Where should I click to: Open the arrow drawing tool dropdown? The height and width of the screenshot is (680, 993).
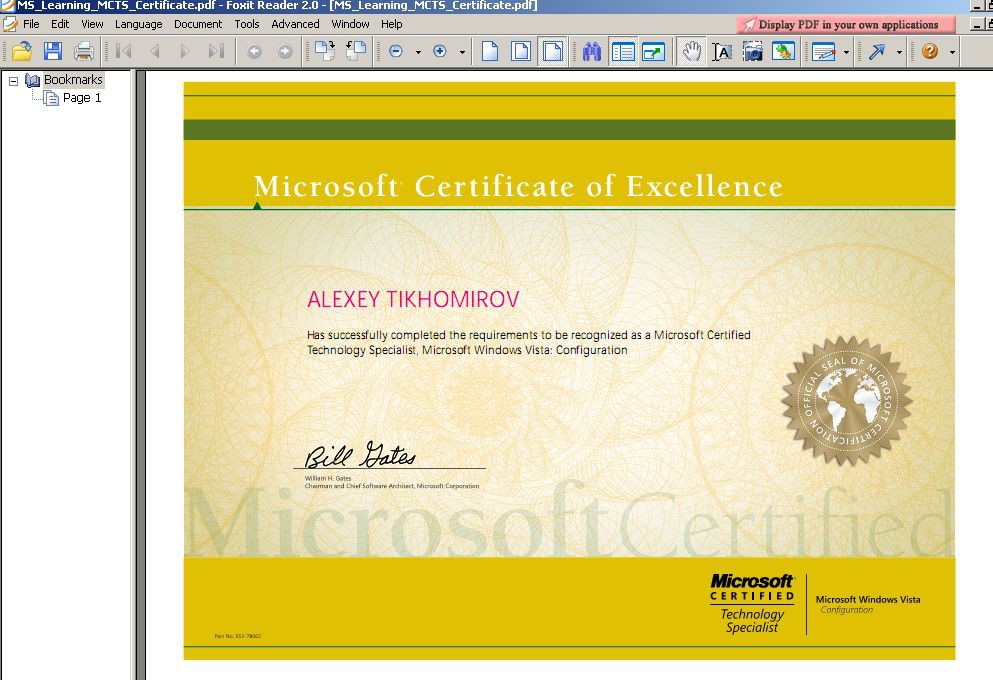pyautogui.click(x=899, y=52)
